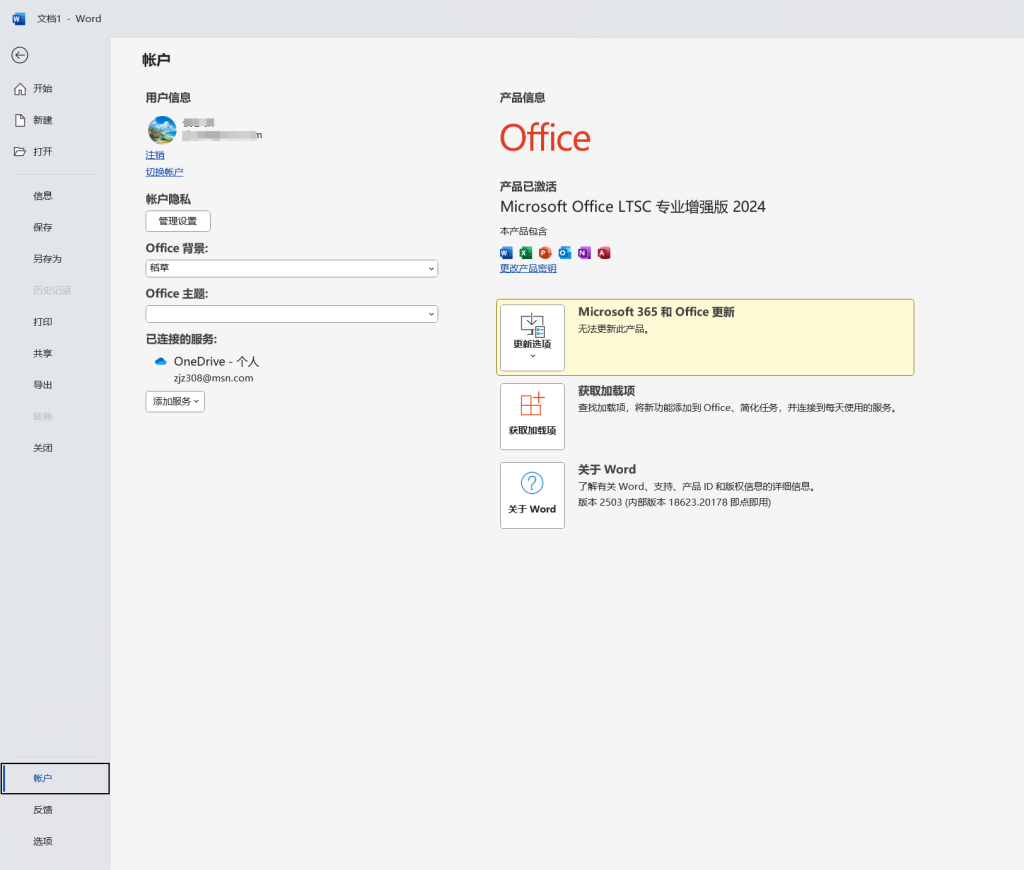
Task: Click the PowerPoint app icon
Action: 545,253
